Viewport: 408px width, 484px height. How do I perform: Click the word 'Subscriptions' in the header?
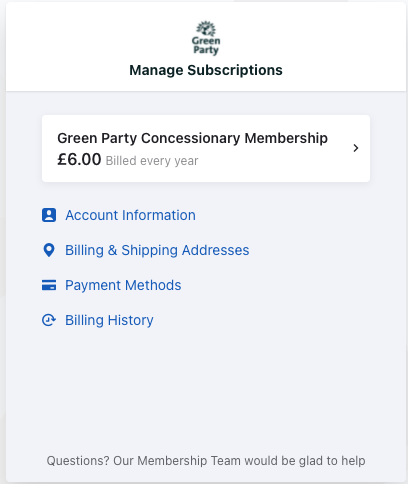pos(235,70)
